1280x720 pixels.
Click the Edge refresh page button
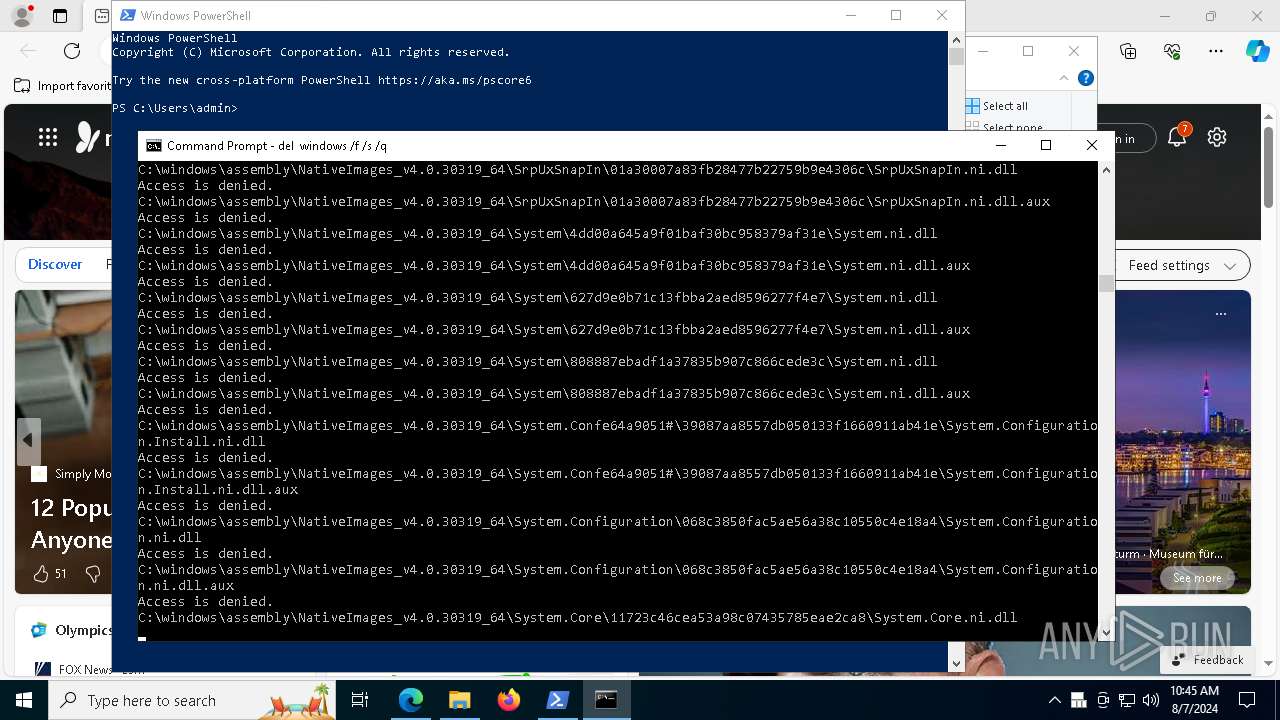(x=72, y=51)
